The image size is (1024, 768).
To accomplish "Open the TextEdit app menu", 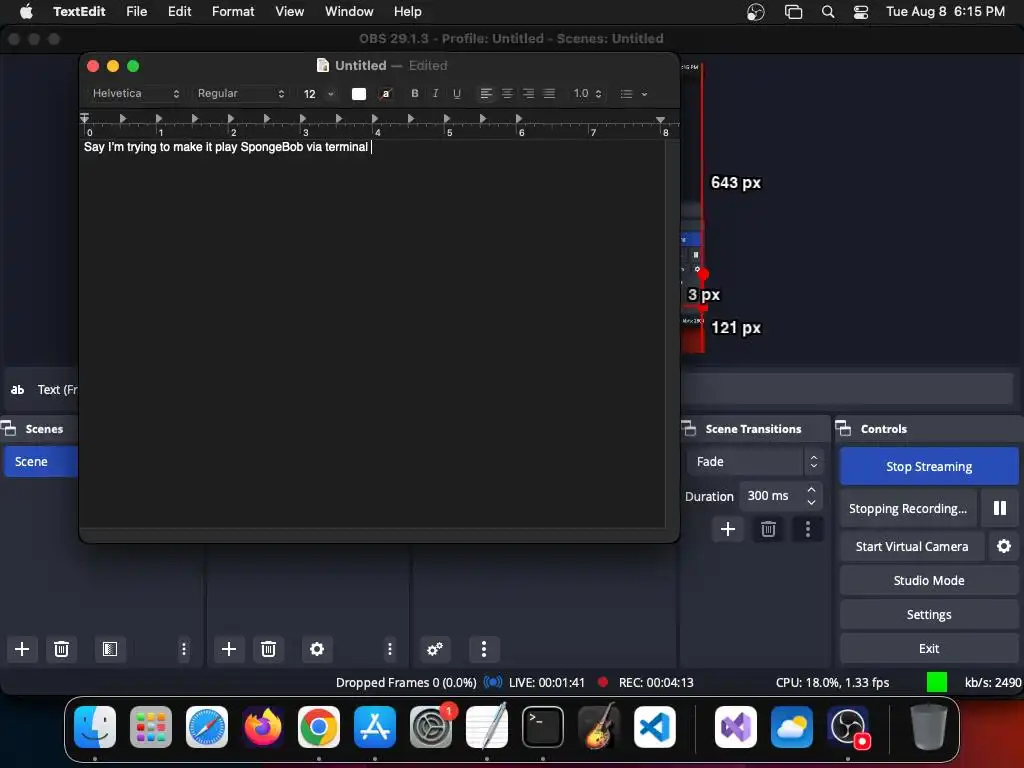I will 79,11.
